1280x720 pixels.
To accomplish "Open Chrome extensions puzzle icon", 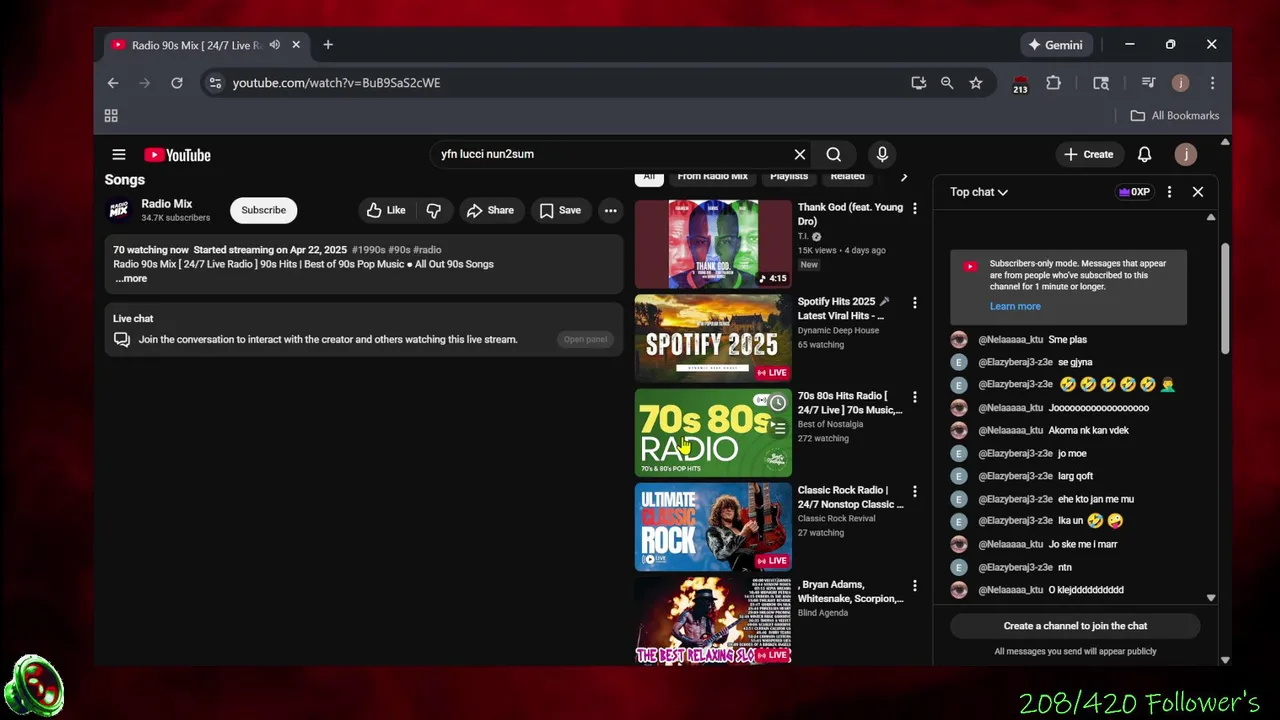I will coord(1053,83).
